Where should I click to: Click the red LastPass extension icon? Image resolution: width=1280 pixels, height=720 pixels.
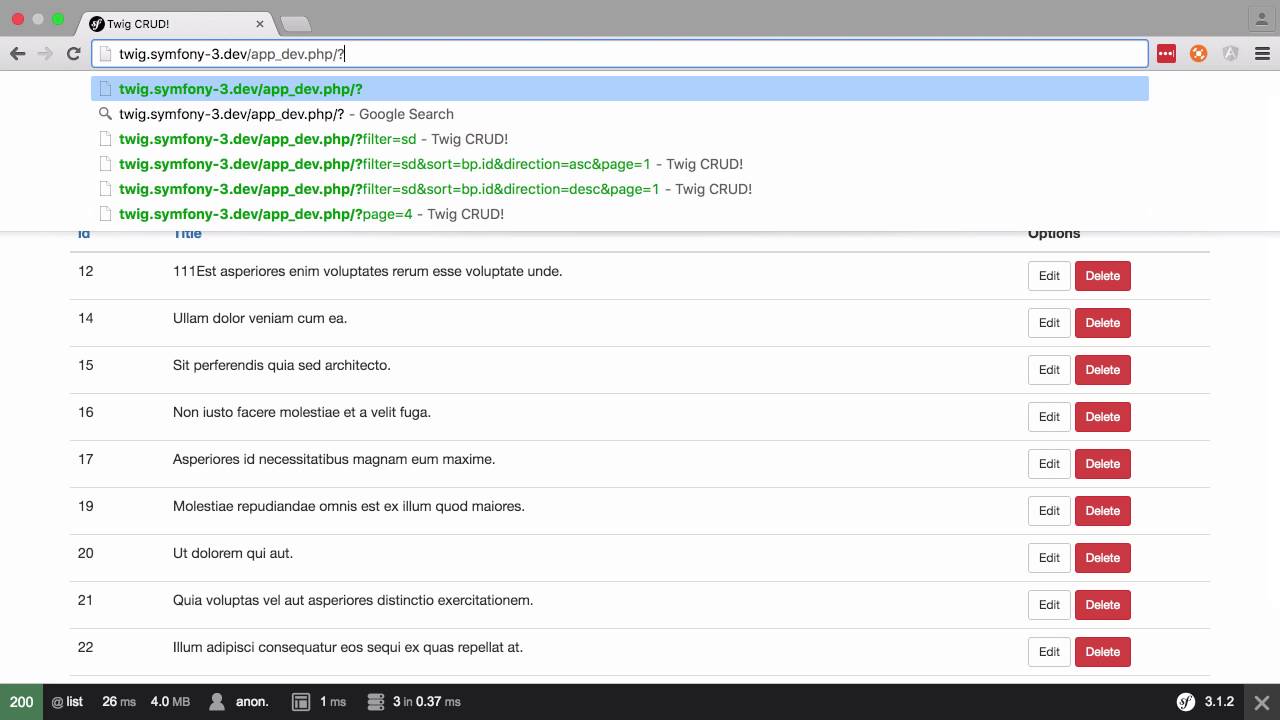1166,54
